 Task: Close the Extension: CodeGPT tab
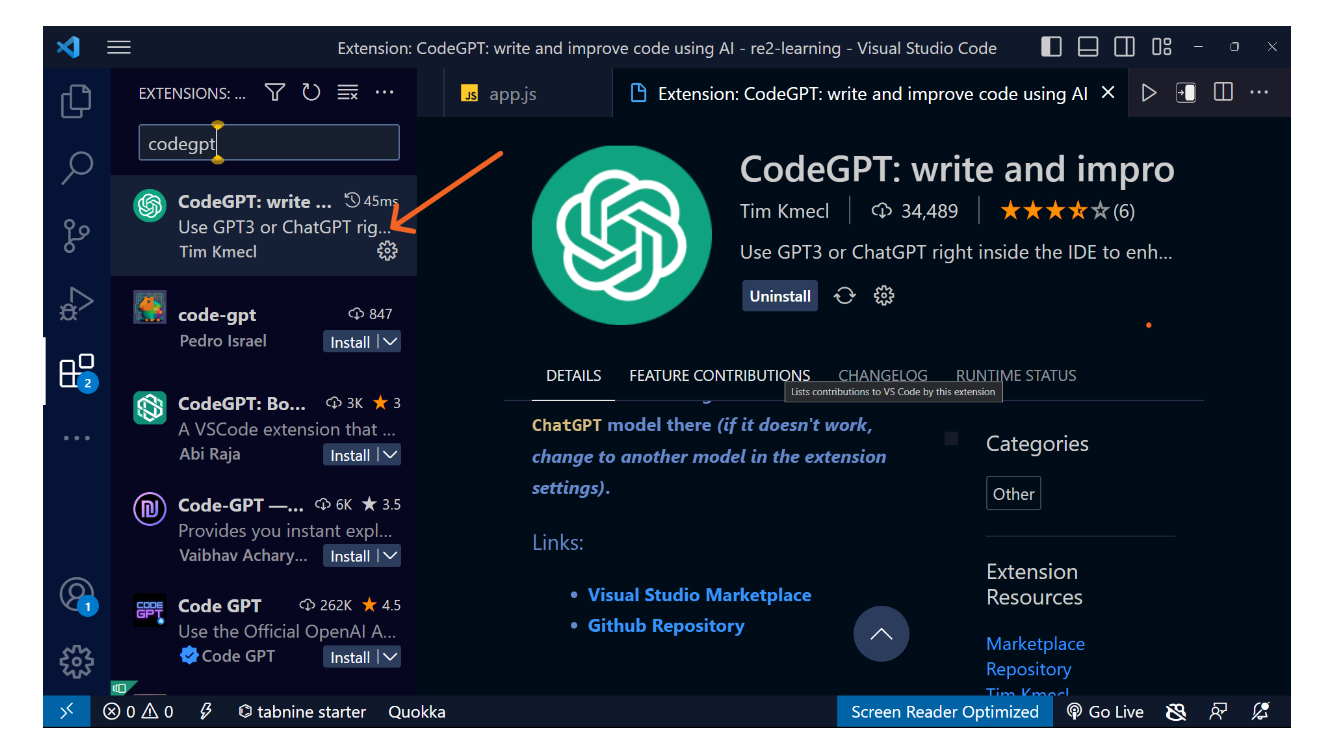click(x=1108, y=92)
